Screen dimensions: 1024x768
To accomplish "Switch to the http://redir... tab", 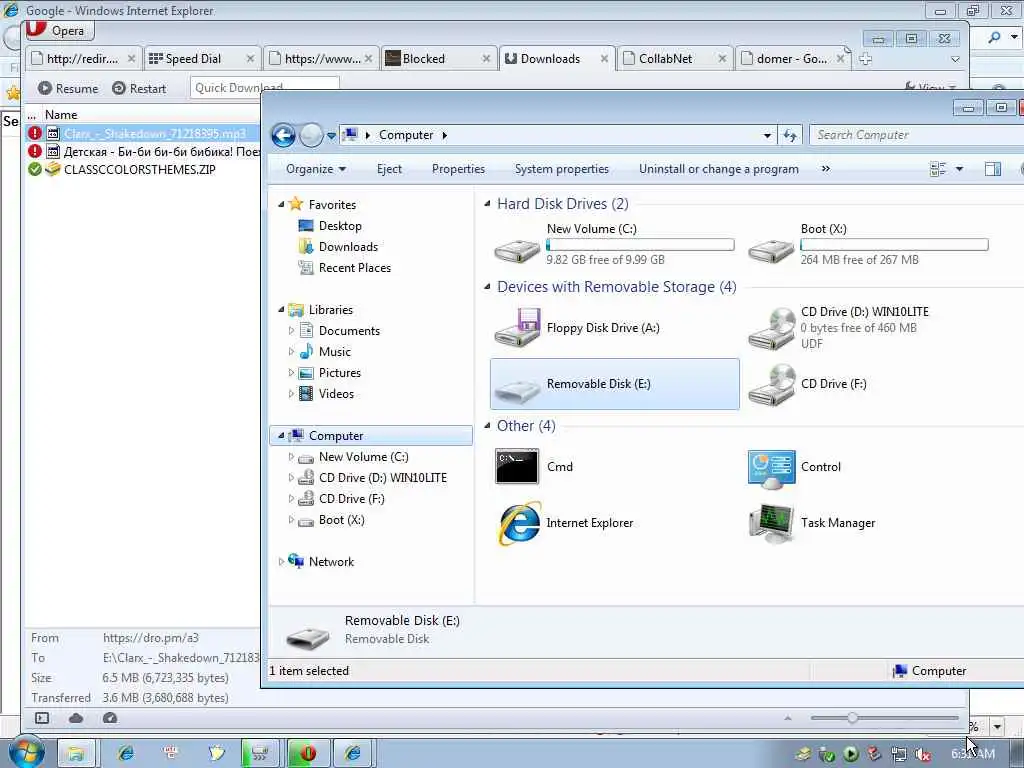I will click(84, 59).
